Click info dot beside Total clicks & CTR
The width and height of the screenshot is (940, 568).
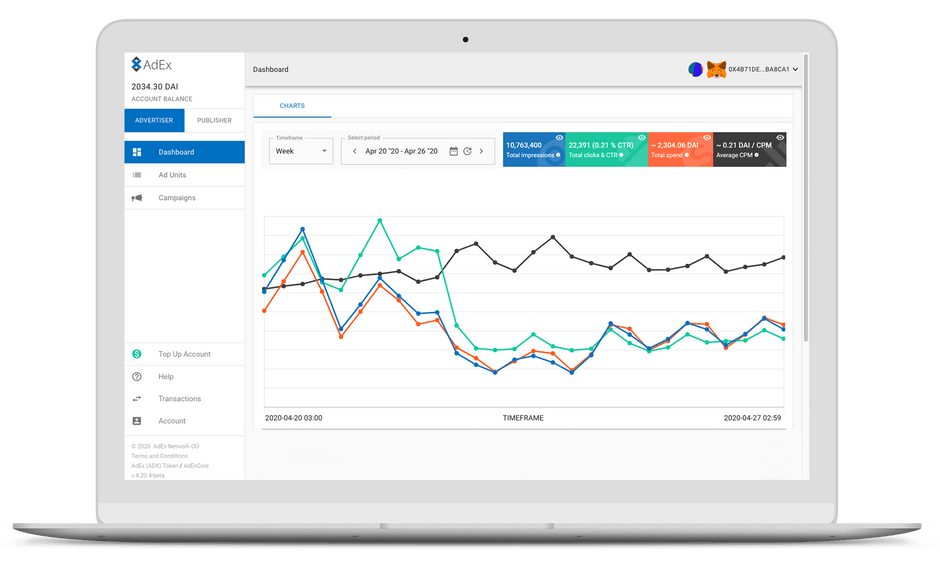[x=621, y=155]
